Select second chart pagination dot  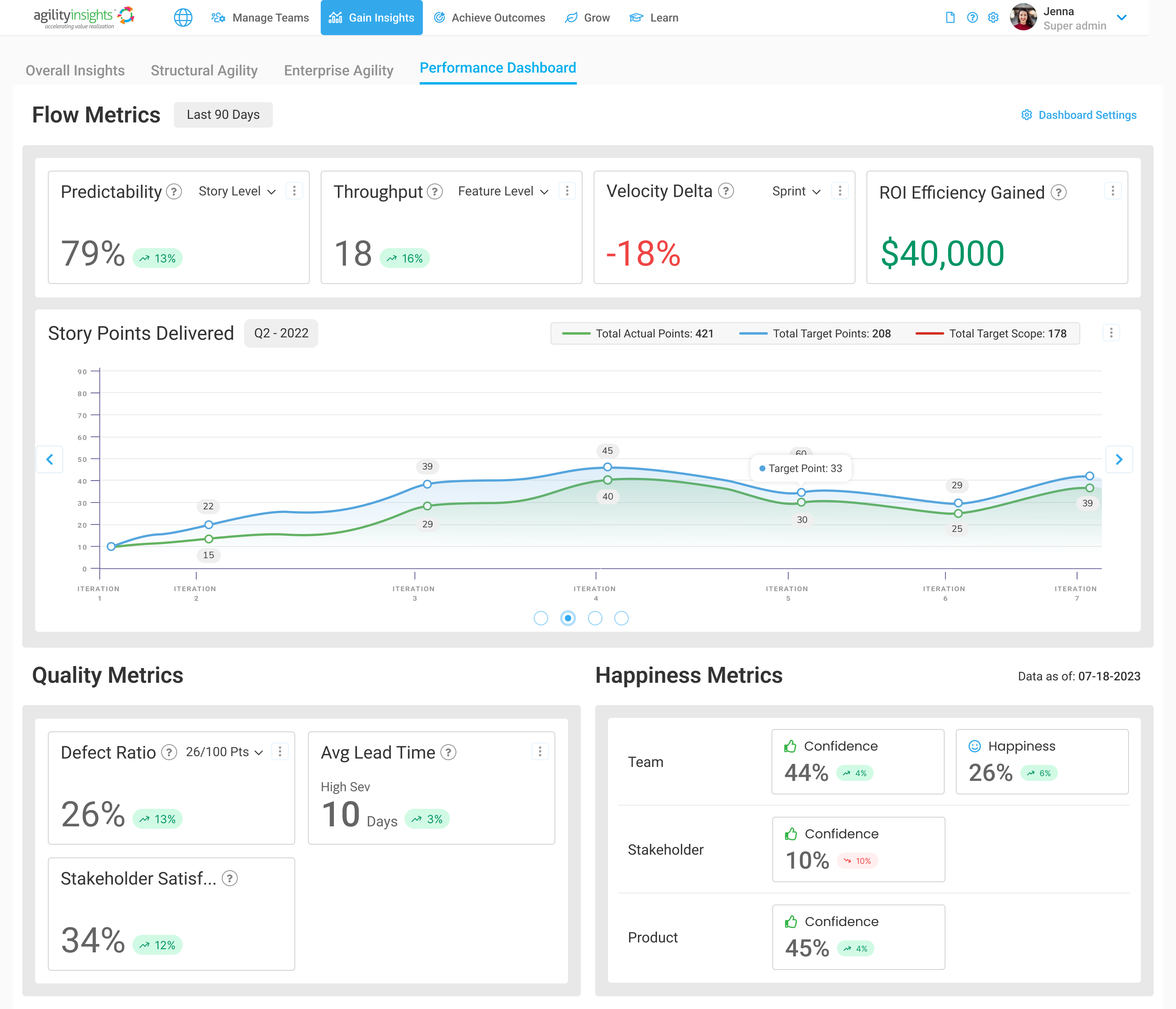tap(568, 618)
